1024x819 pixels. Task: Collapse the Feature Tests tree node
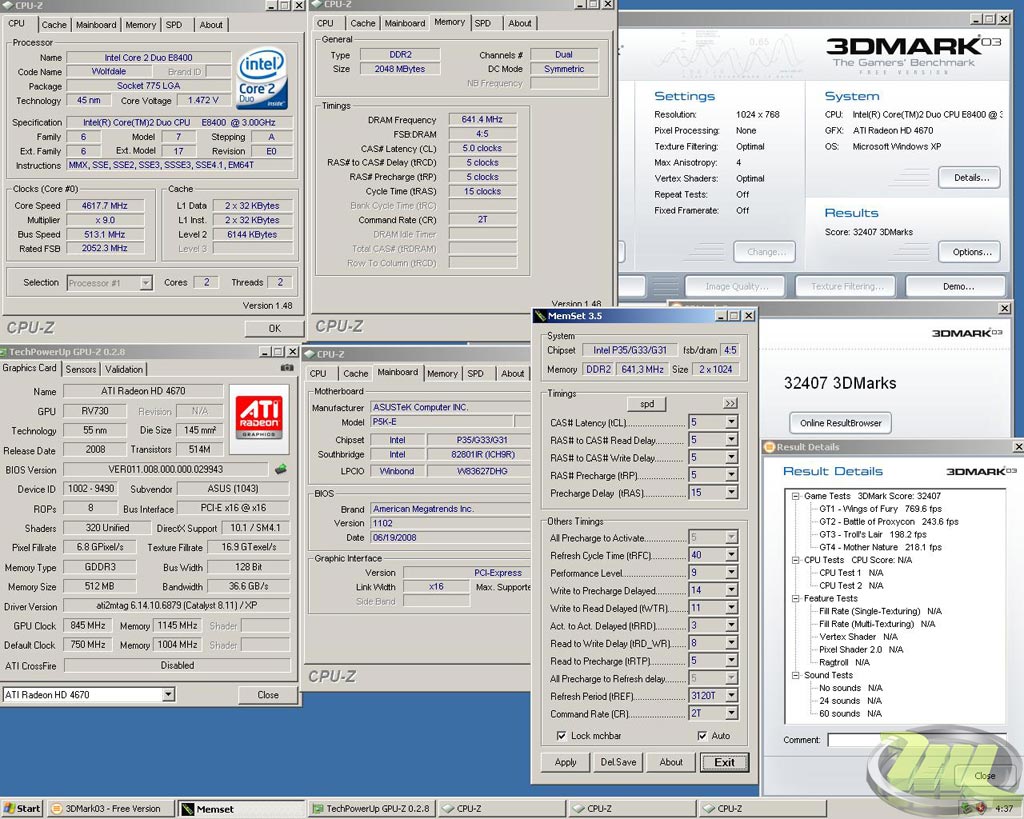[x=795, y=598]
